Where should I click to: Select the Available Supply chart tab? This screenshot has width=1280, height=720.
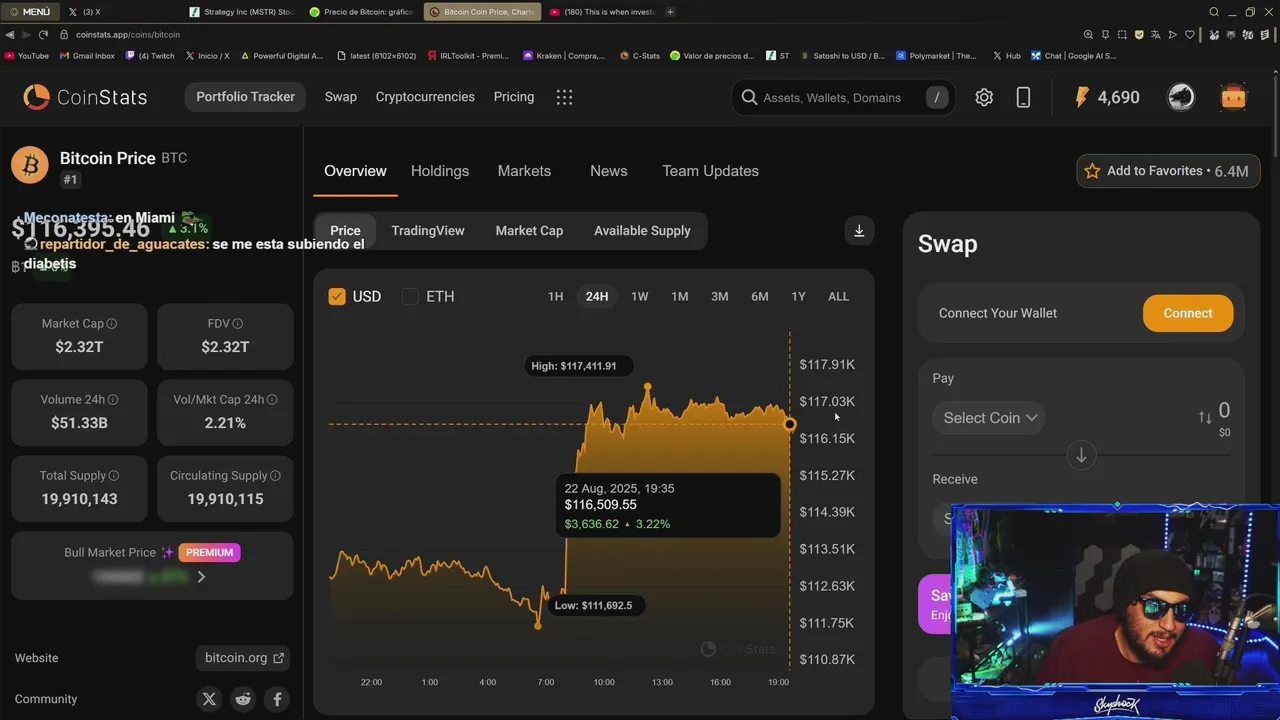642,231
